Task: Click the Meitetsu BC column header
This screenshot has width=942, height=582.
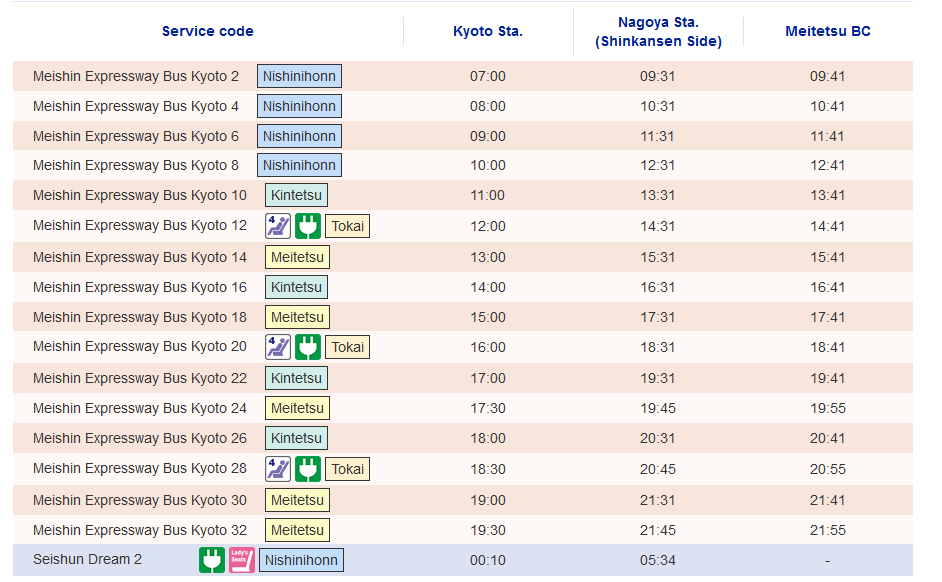Action: pos(828,31)
